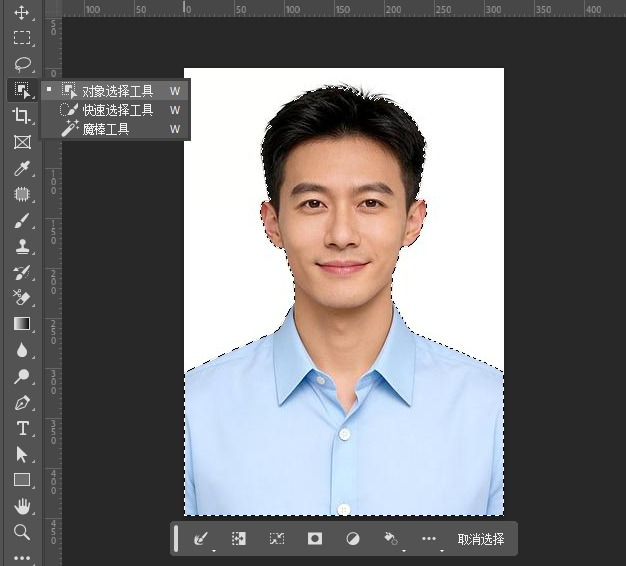The width and height of the screenshot is (626, 566).
Task: Select the History Brush tool
Action: pos(22,272)
